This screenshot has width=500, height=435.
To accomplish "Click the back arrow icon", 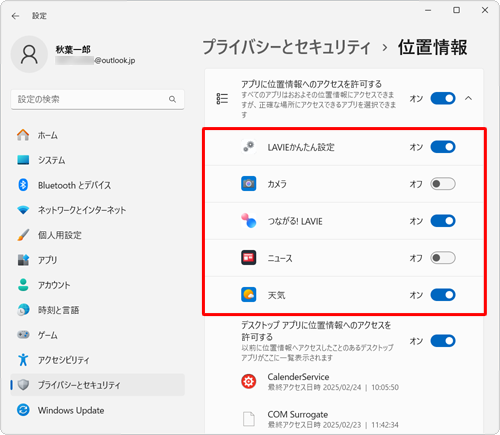I will [15, 16].
